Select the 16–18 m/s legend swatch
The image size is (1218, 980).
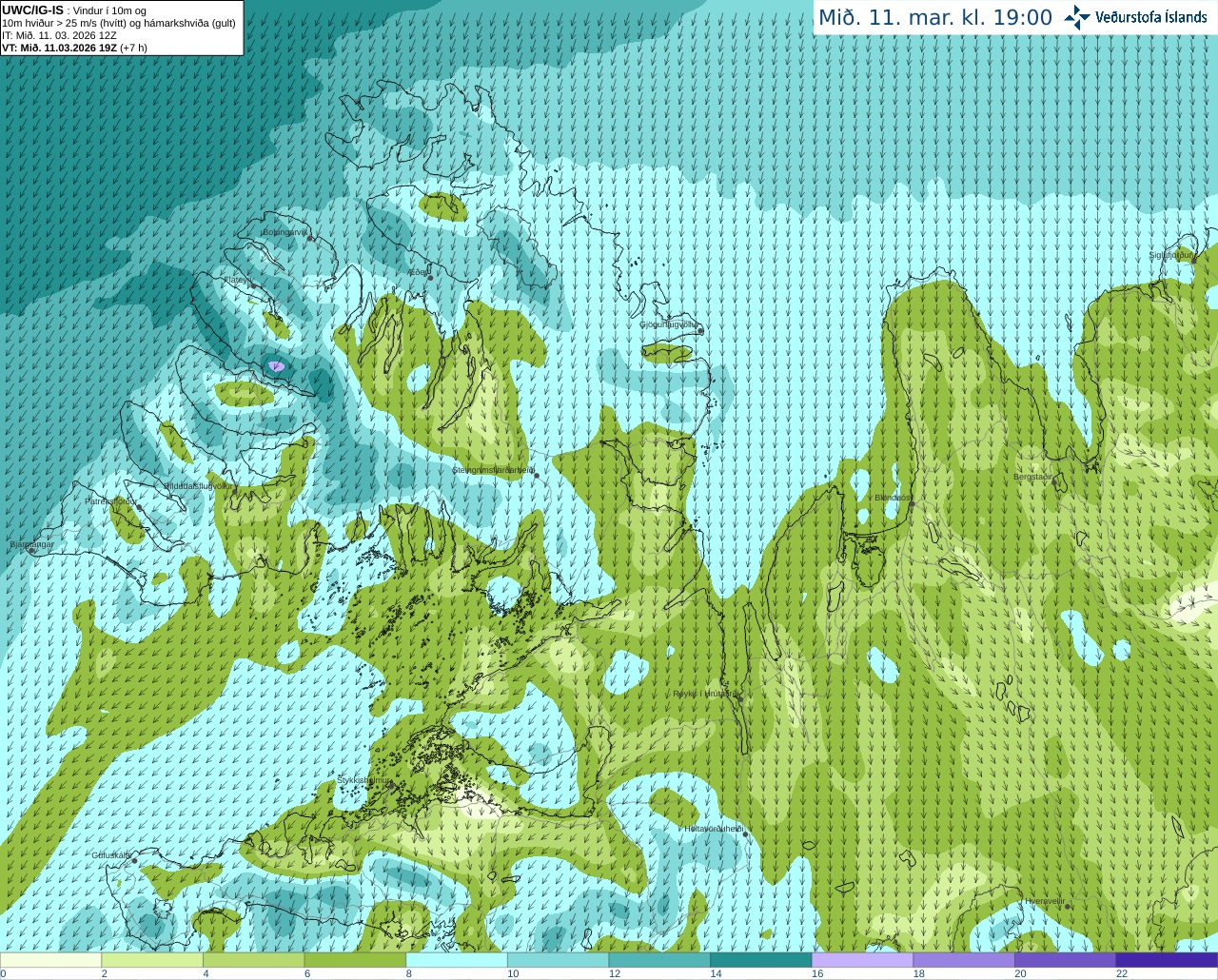(862, 960)
